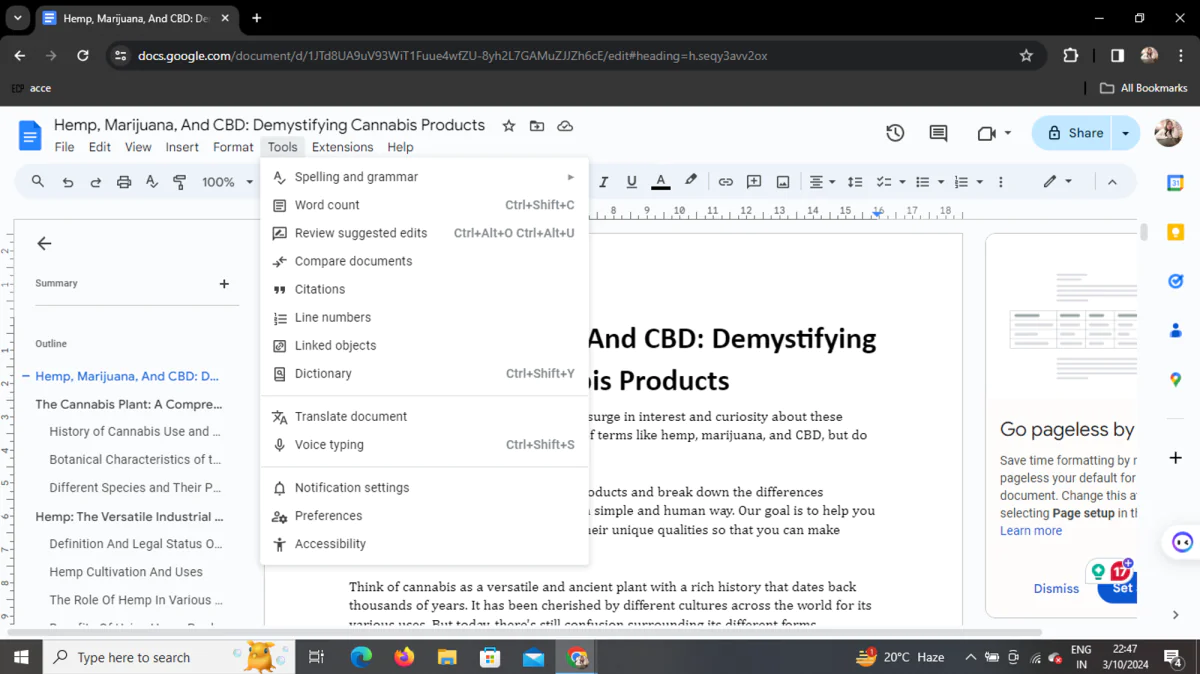The height and width of the screenshot is (674, 1200).
Task: Expand the text alignment options
Action: (x=830, y=181)
